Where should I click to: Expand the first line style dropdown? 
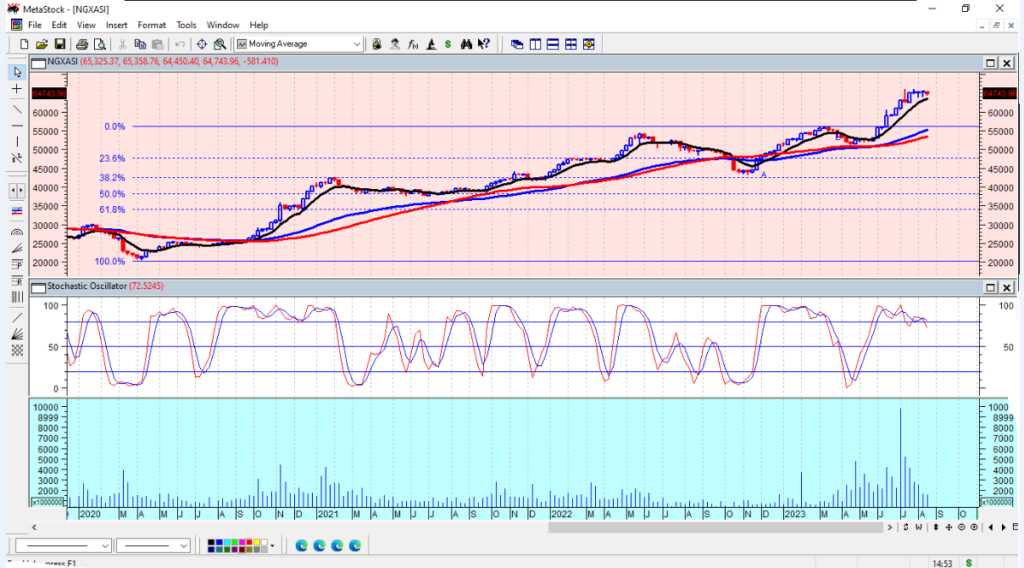105,546
